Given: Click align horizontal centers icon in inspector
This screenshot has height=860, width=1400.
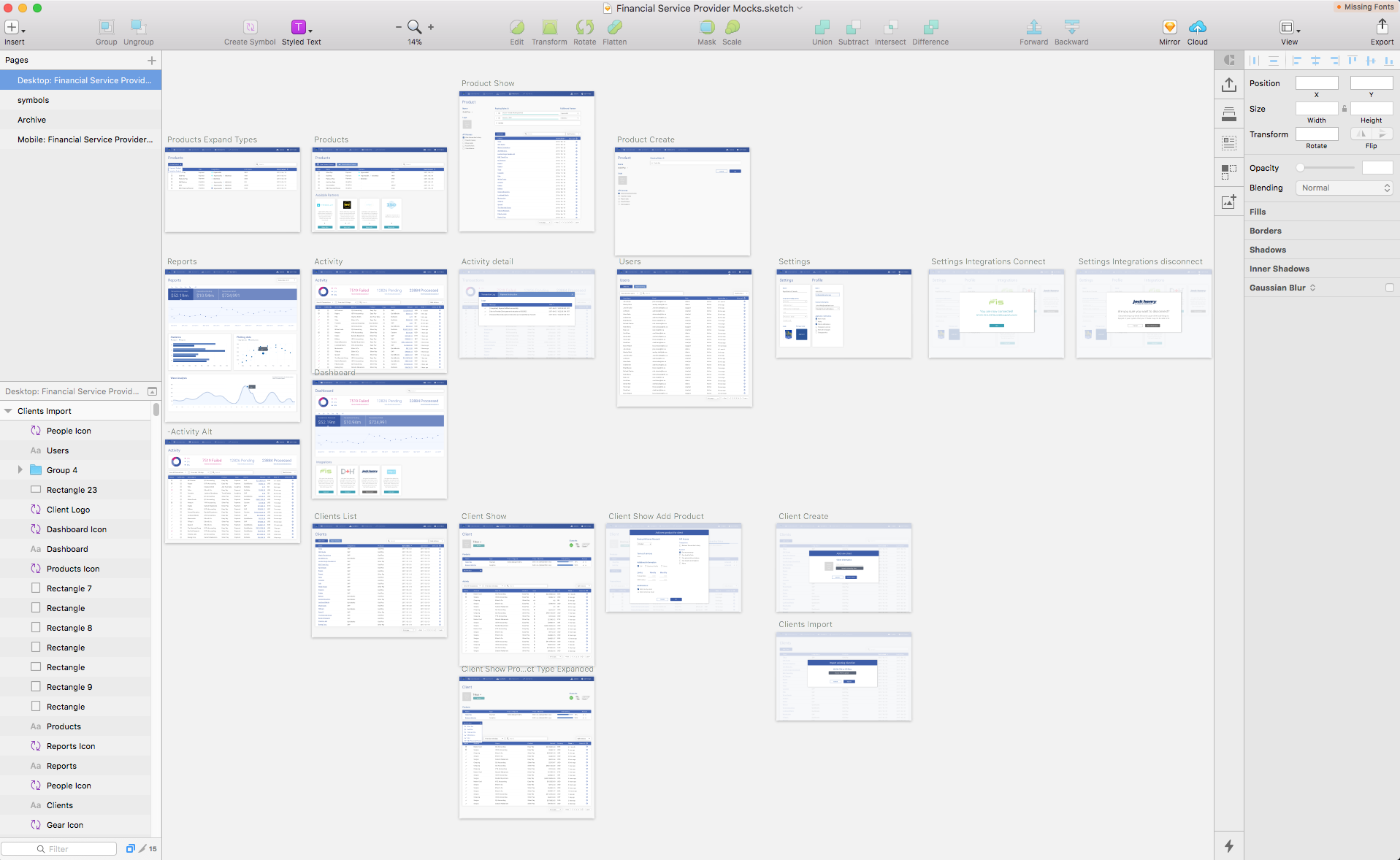Looking at the screenshot, I should click(1315, 61).
